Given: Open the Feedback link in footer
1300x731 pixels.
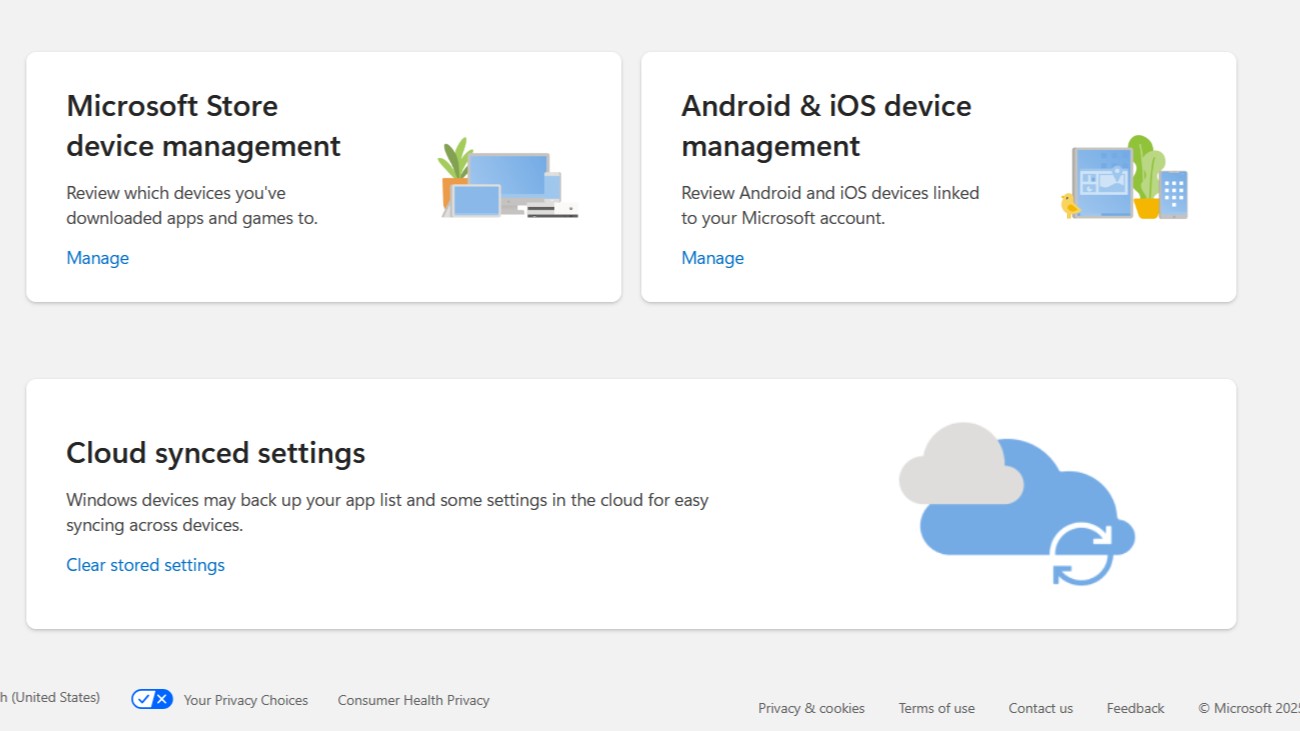Looking at the screenshot, I should click(1135, 708).
